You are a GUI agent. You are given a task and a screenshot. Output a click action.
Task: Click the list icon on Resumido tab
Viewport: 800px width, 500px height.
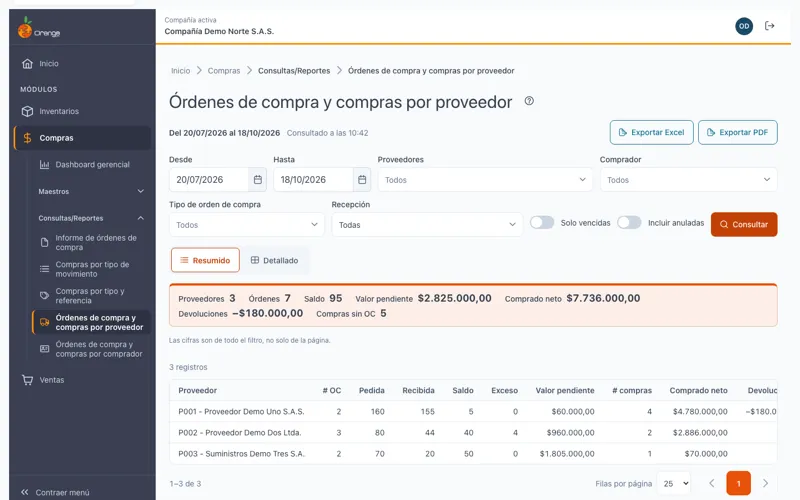184,260
